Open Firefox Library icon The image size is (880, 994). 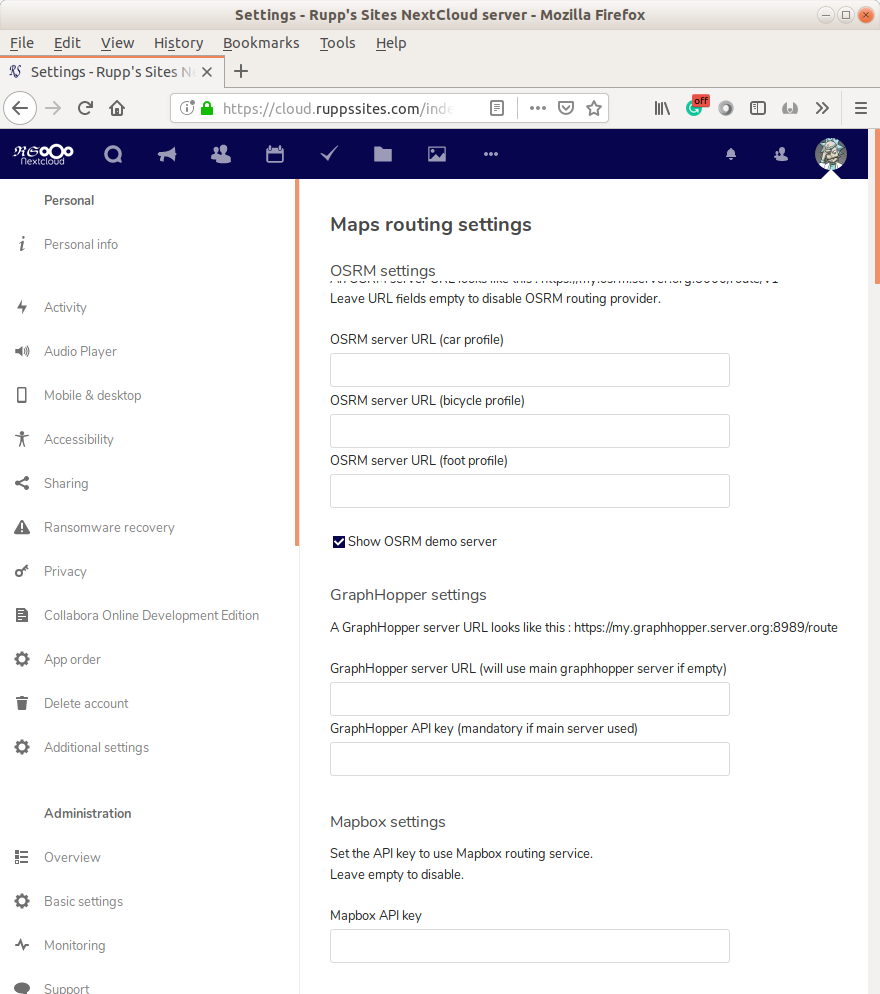point(663,108)
